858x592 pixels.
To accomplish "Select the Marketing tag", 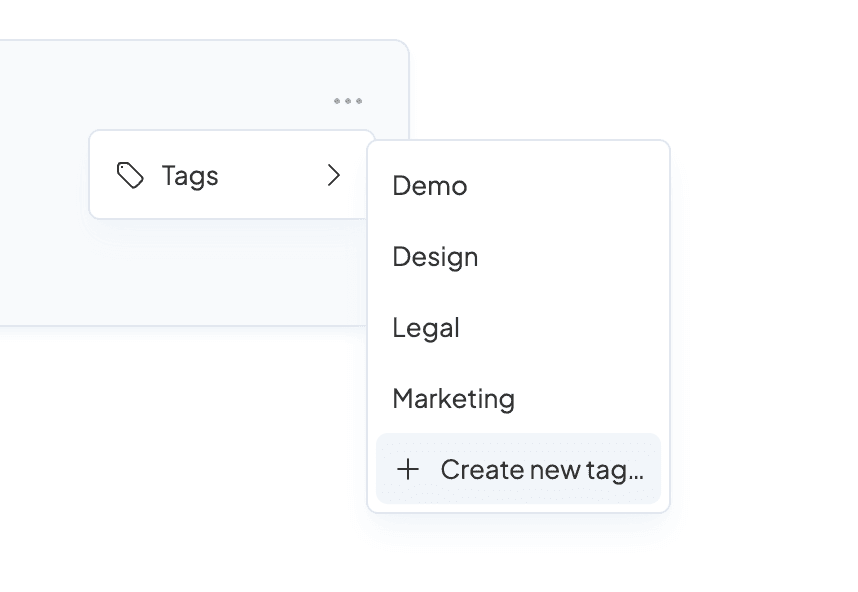I will pos(518,398).
